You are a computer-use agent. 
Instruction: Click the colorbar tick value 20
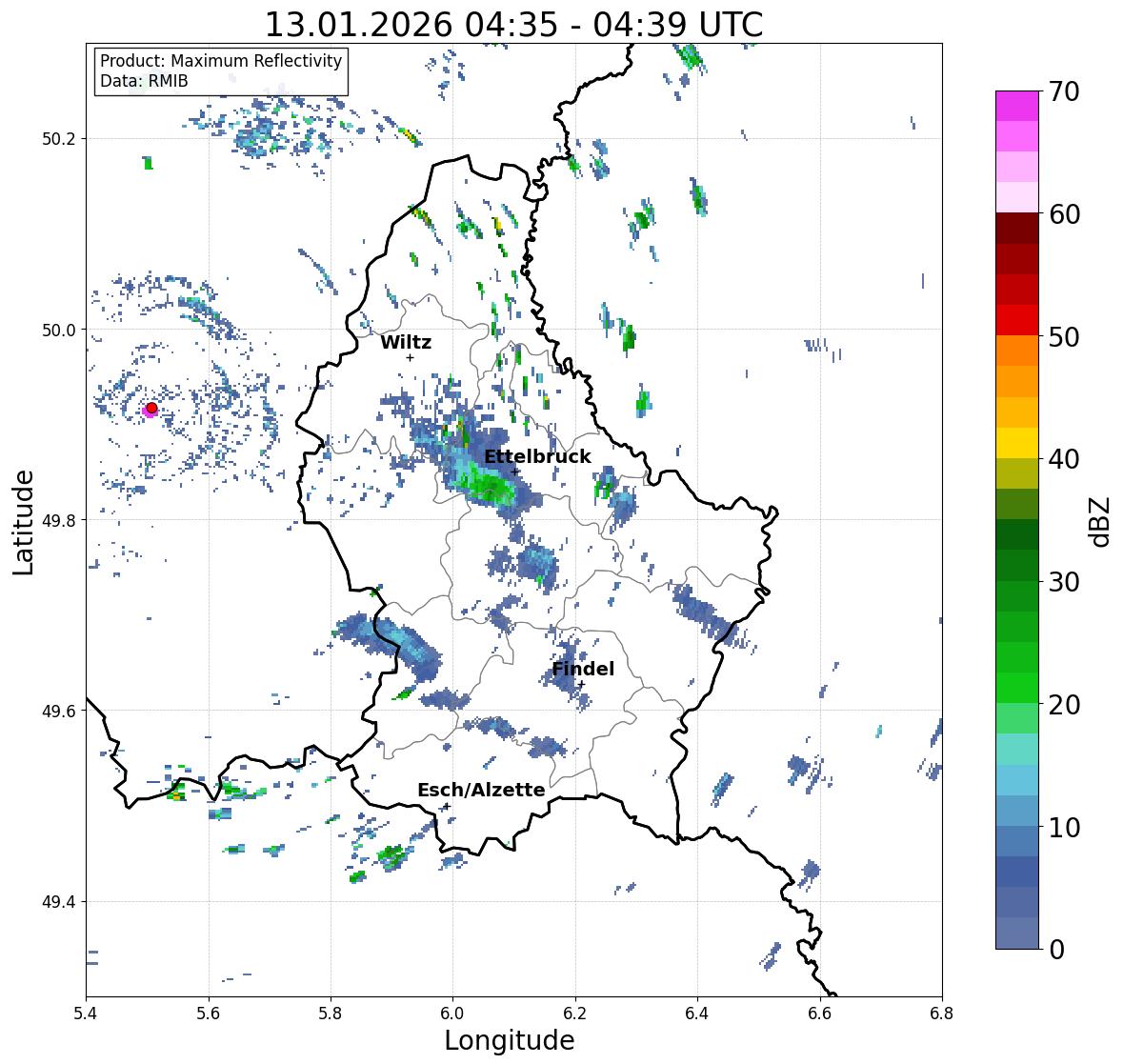(x=1064, y=704)
